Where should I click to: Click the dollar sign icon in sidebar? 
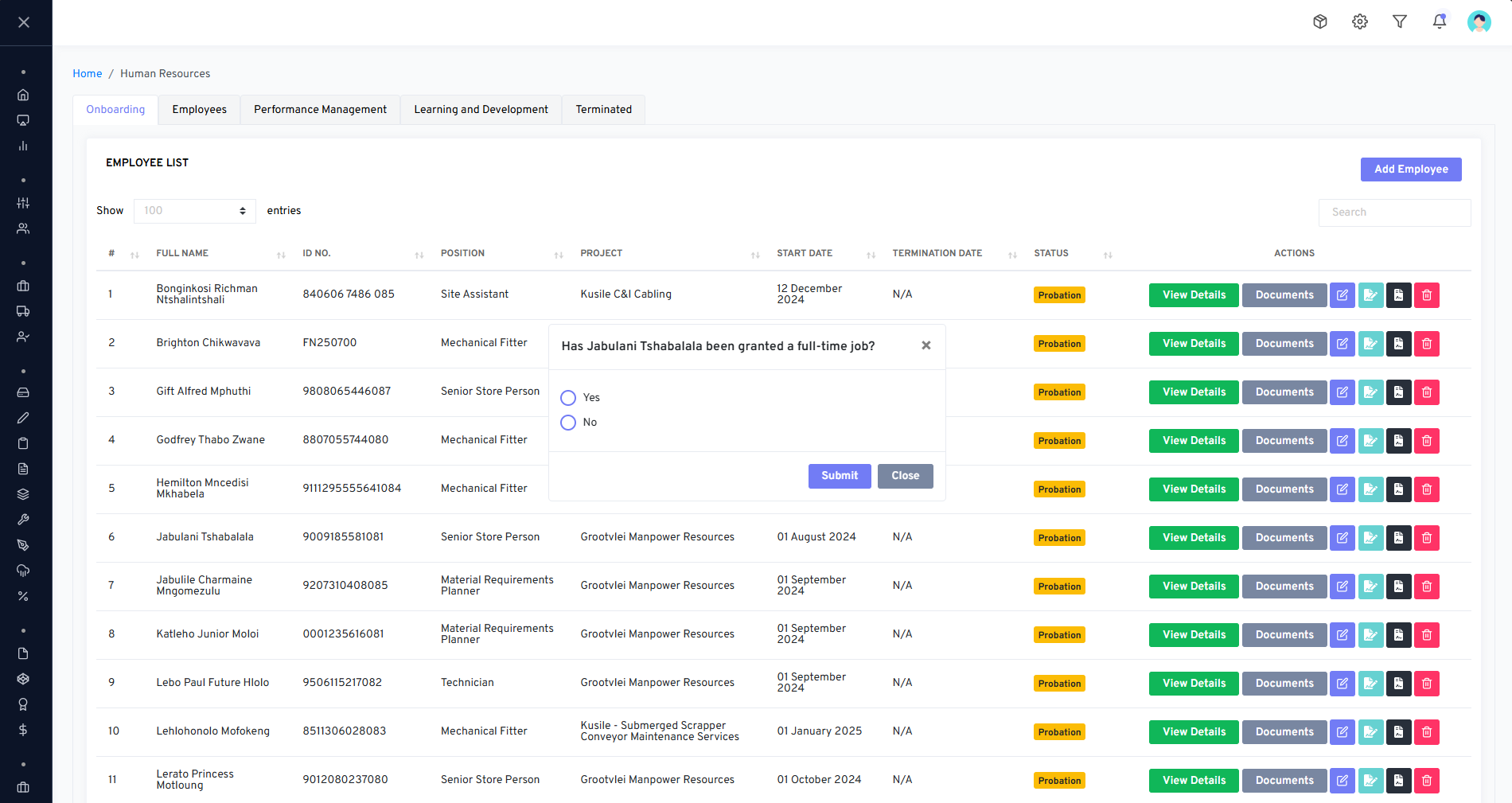click(23, 731)
